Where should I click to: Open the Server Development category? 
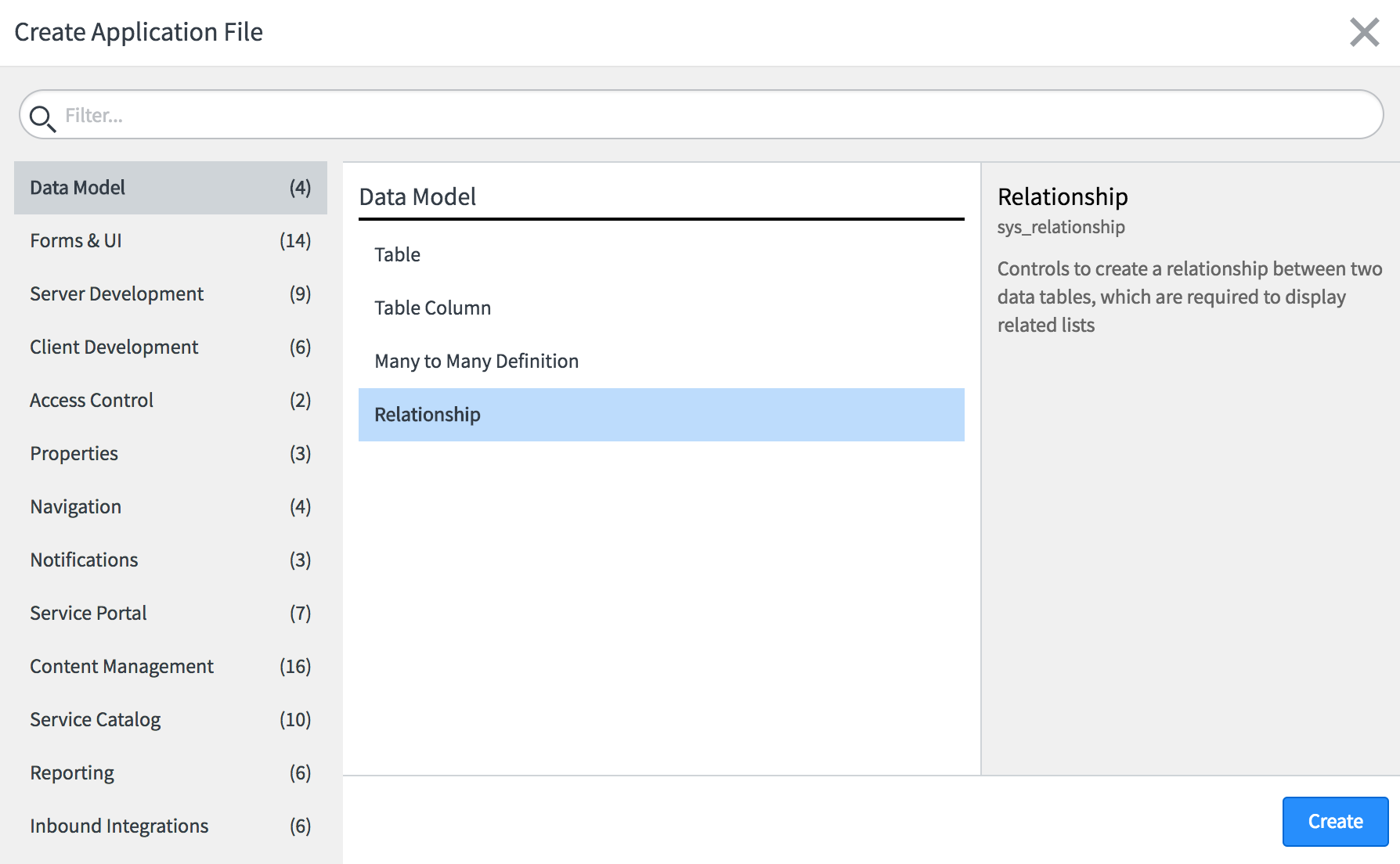tap(171, 294)
